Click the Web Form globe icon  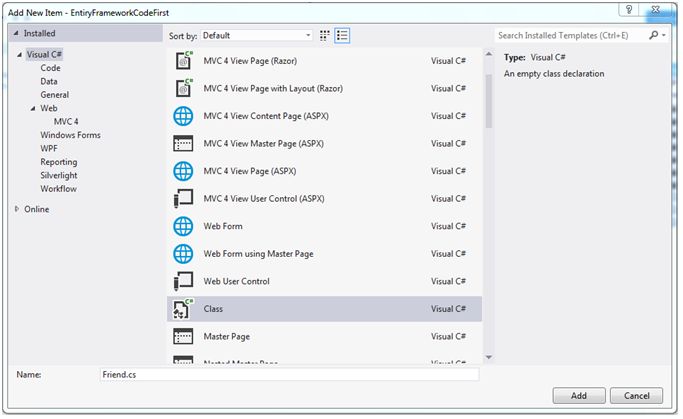184,226
